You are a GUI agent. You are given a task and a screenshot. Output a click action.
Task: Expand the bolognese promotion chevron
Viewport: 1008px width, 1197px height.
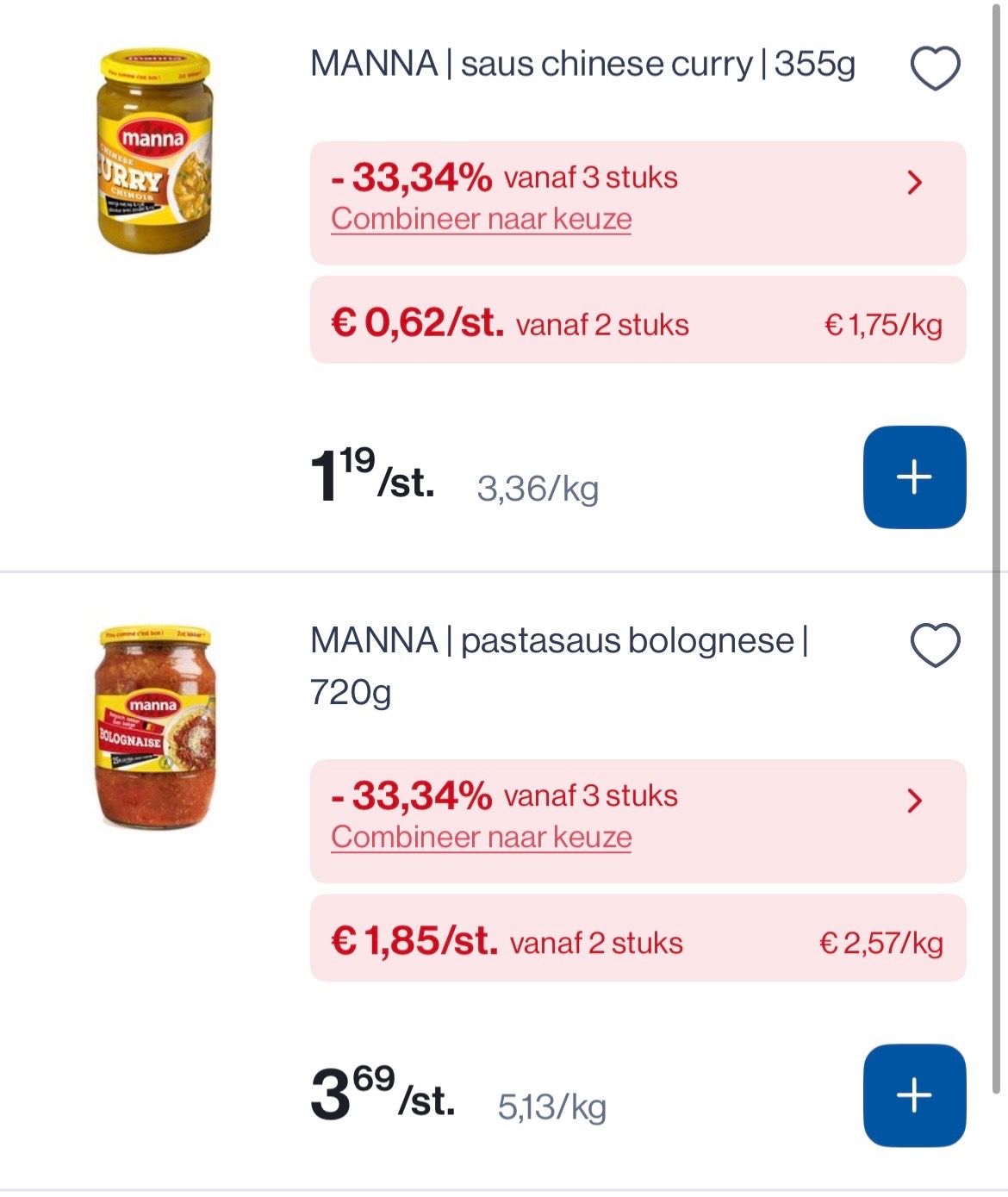tap(915, 801)
